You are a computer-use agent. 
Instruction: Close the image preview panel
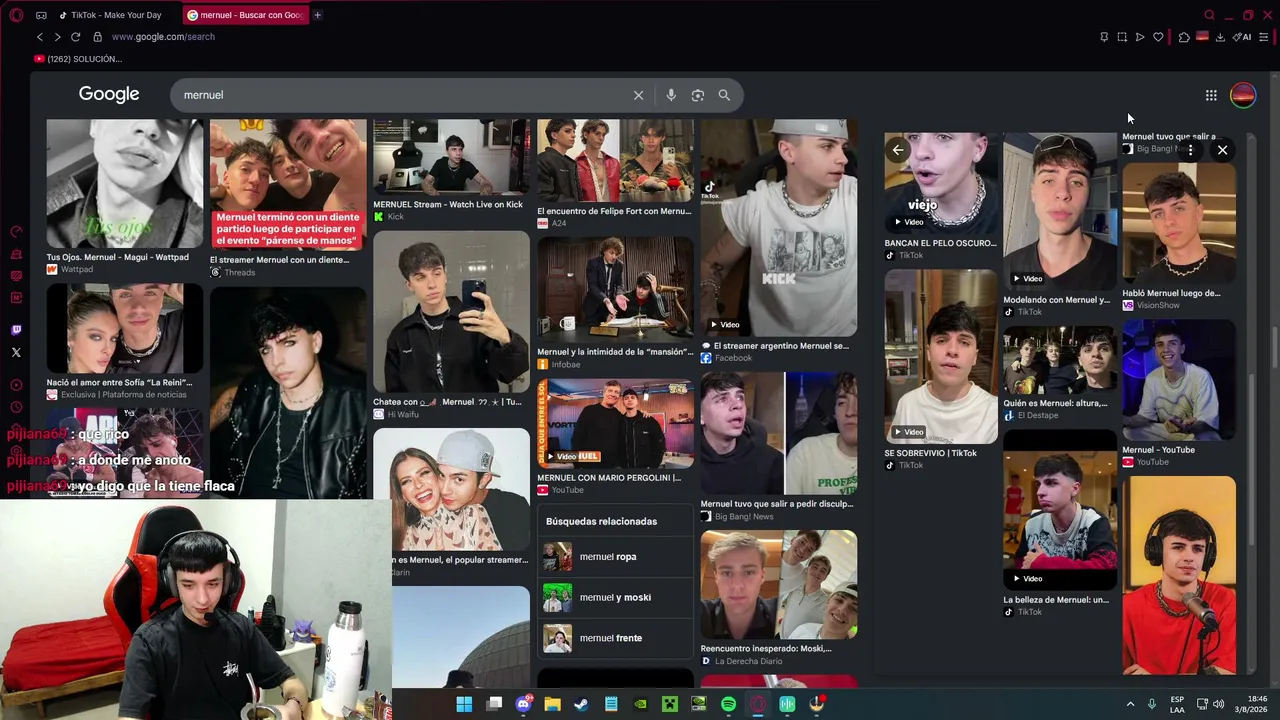tap(1222, 150)
